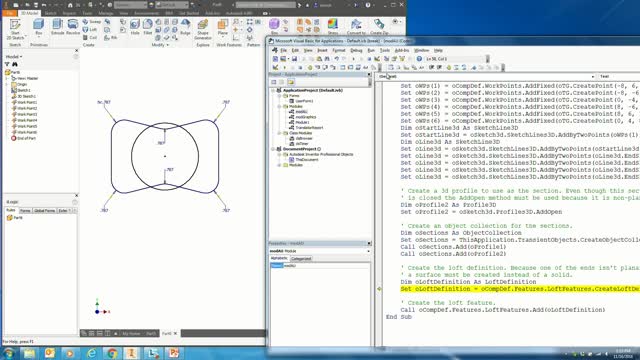Switch to Categorized properties tab
Image resolution: width=640 pixels, height=360 pixels.
tap(301, 258)
